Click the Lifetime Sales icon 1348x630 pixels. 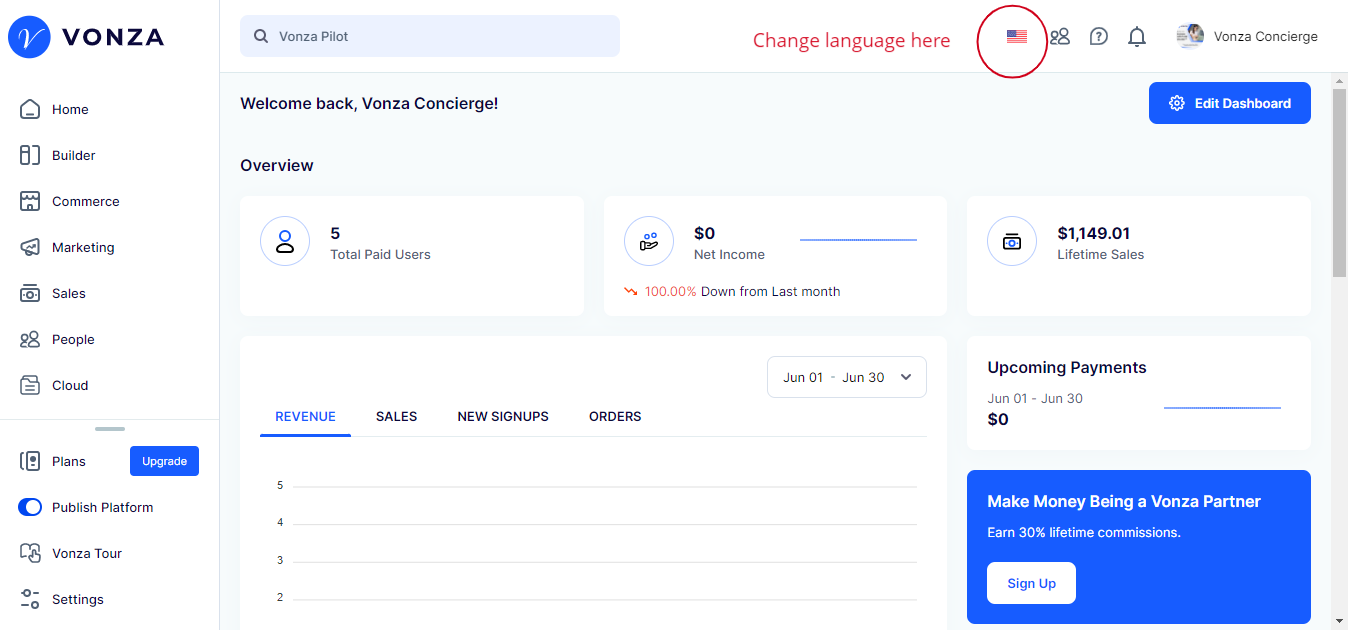(1012, 241)
